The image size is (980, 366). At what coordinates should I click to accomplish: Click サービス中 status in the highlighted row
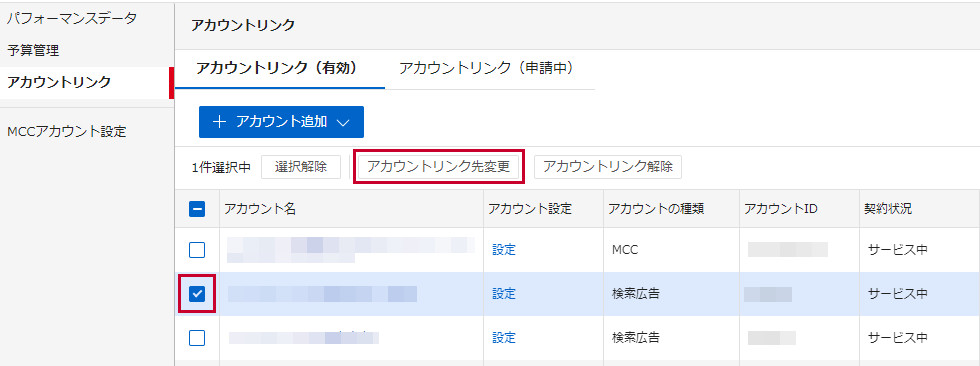[898, 294]
